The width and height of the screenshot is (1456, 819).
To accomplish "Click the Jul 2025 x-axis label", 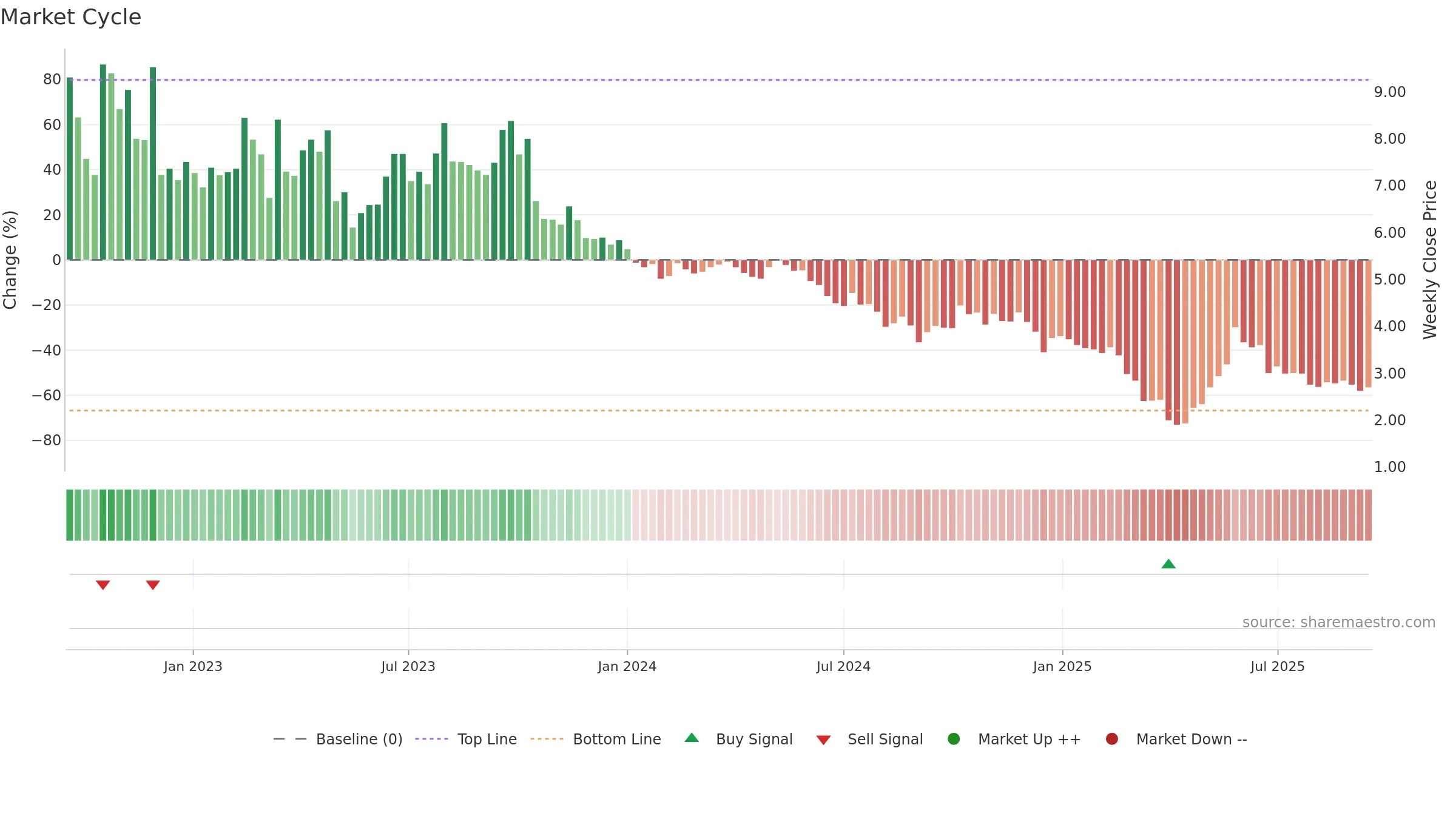I will [x=1278, y=667].
